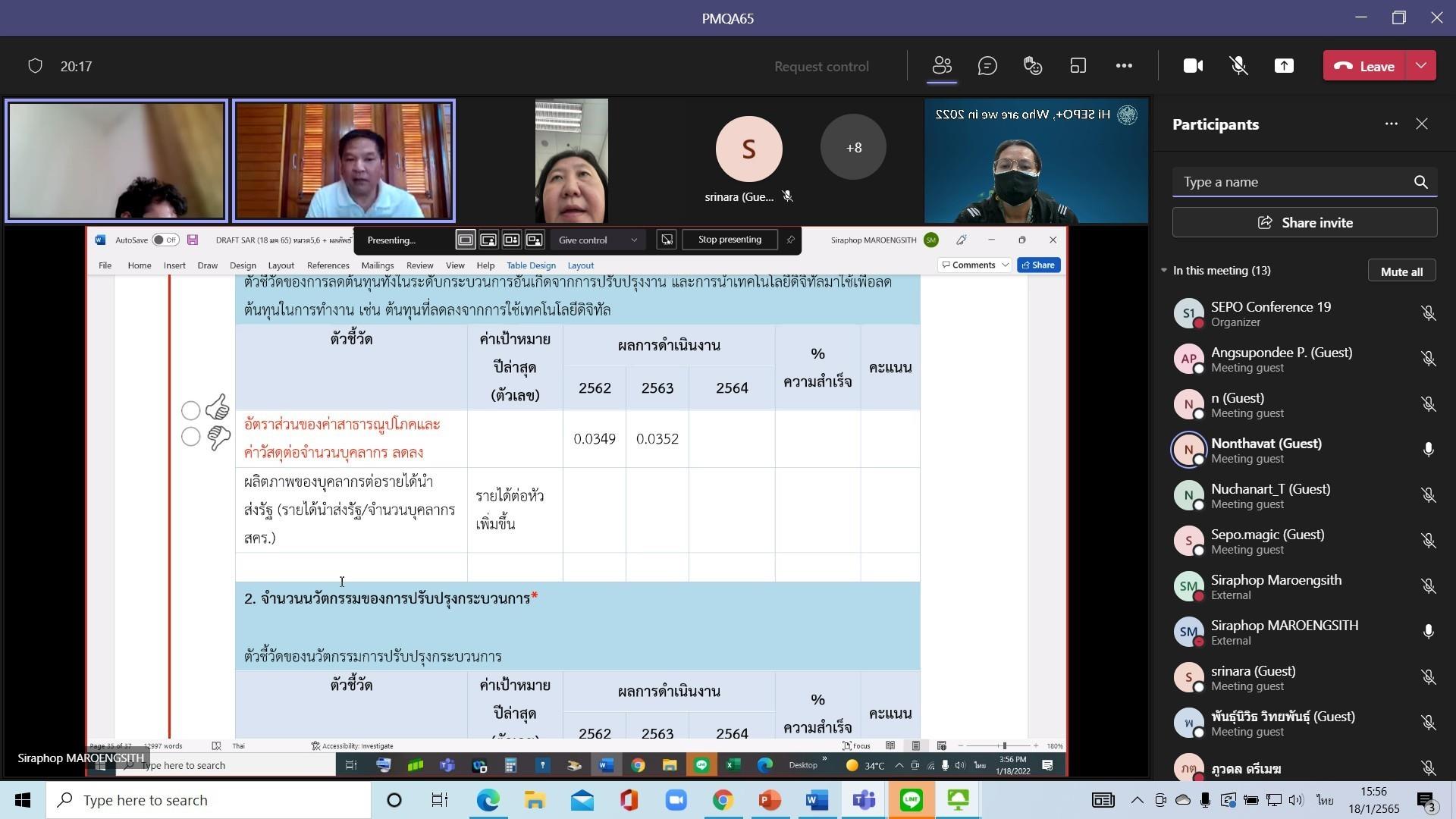
Task: Click the security shield icon
Action: [x=35, y=66]
